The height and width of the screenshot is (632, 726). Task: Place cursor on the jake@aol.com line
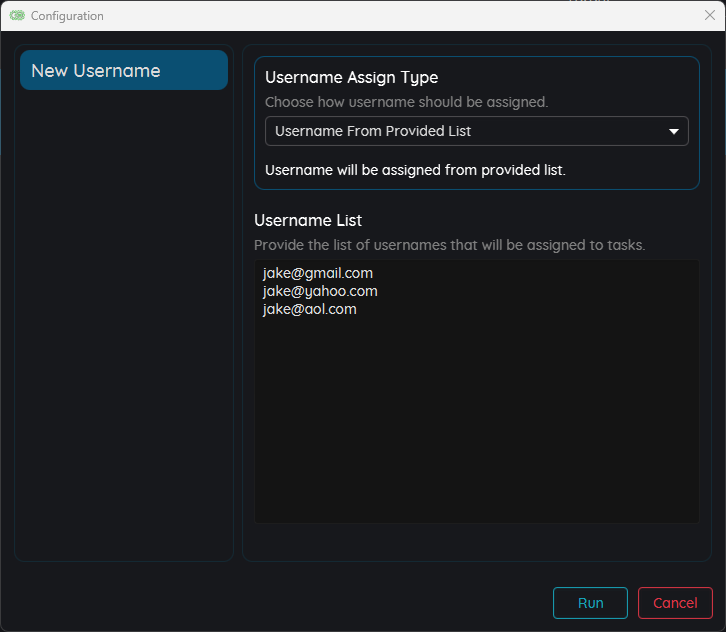310,309
